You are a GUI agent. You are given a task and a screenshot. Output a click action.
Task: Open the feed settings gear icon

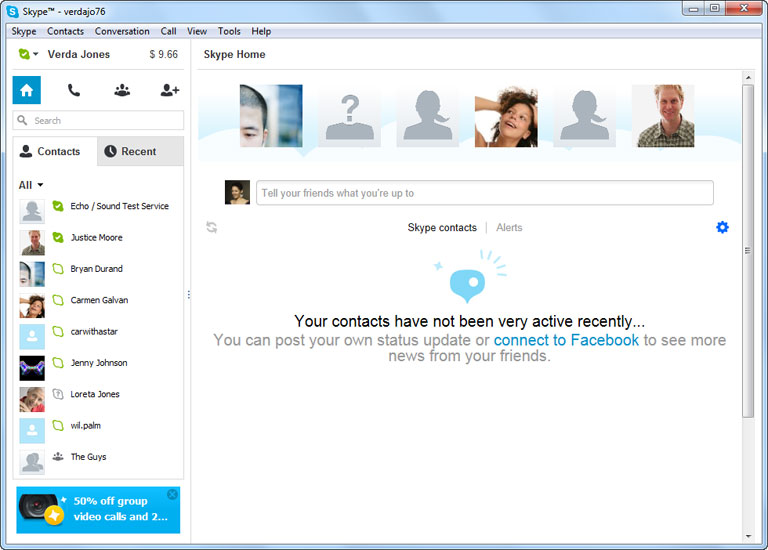point(722,227)
